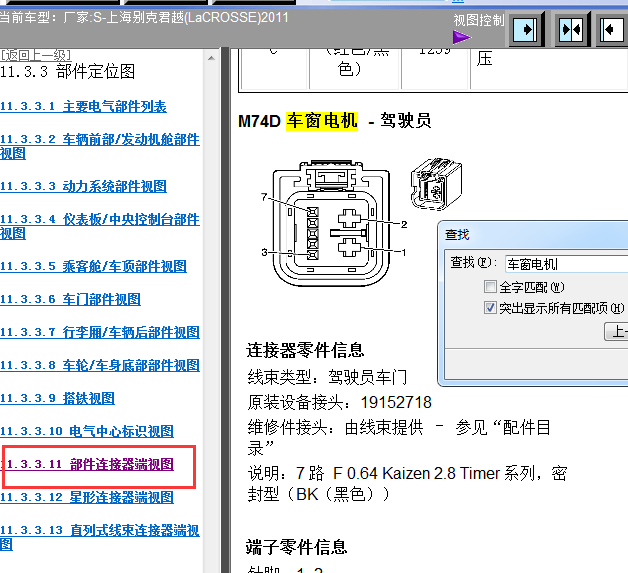This screenshot has width=628, height=573.
Task: Click the 端子零件信息 heading
Action: pos(296,547)
